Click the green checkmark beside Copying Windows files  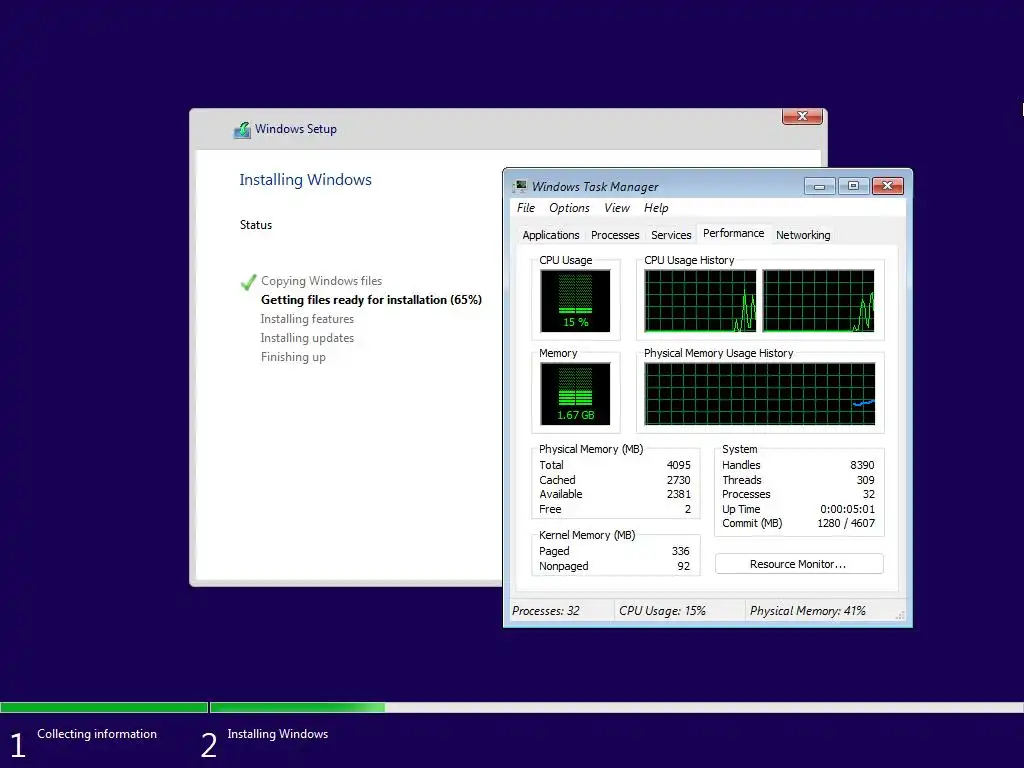pos(248,281)
